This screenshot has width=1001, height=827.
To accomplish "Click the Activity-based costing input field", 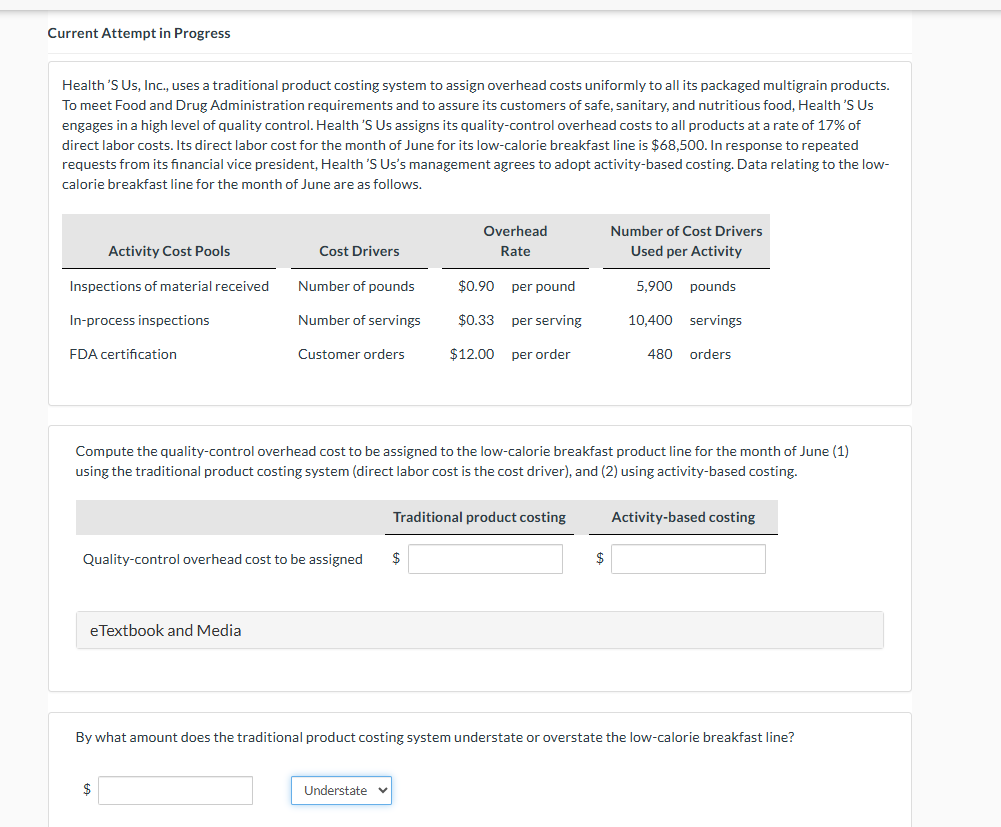I will pos(688,558).
